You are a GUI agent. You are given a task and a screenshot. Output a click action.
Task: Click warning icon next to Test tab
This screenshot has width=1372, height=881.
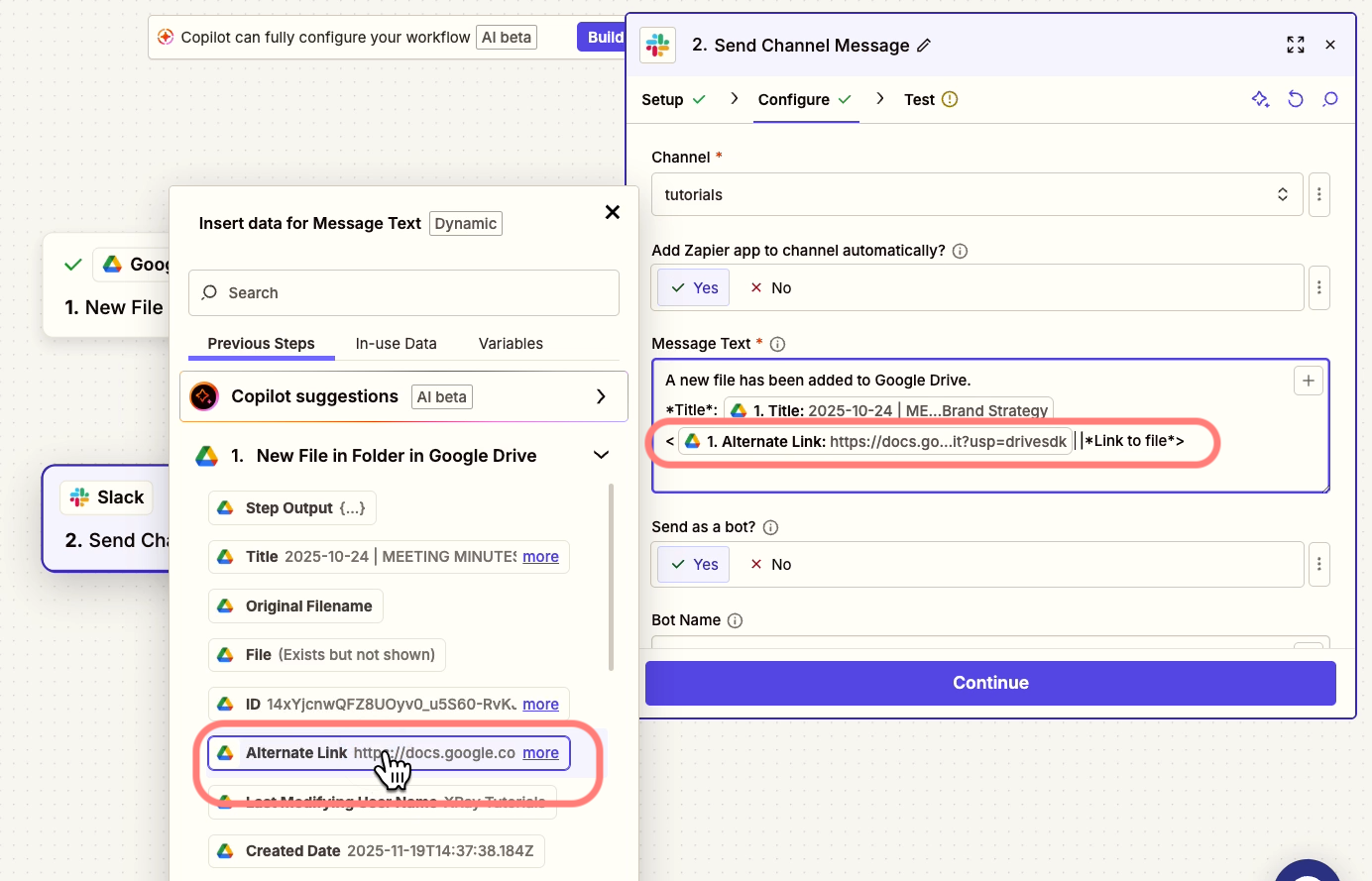pos(950,99)
